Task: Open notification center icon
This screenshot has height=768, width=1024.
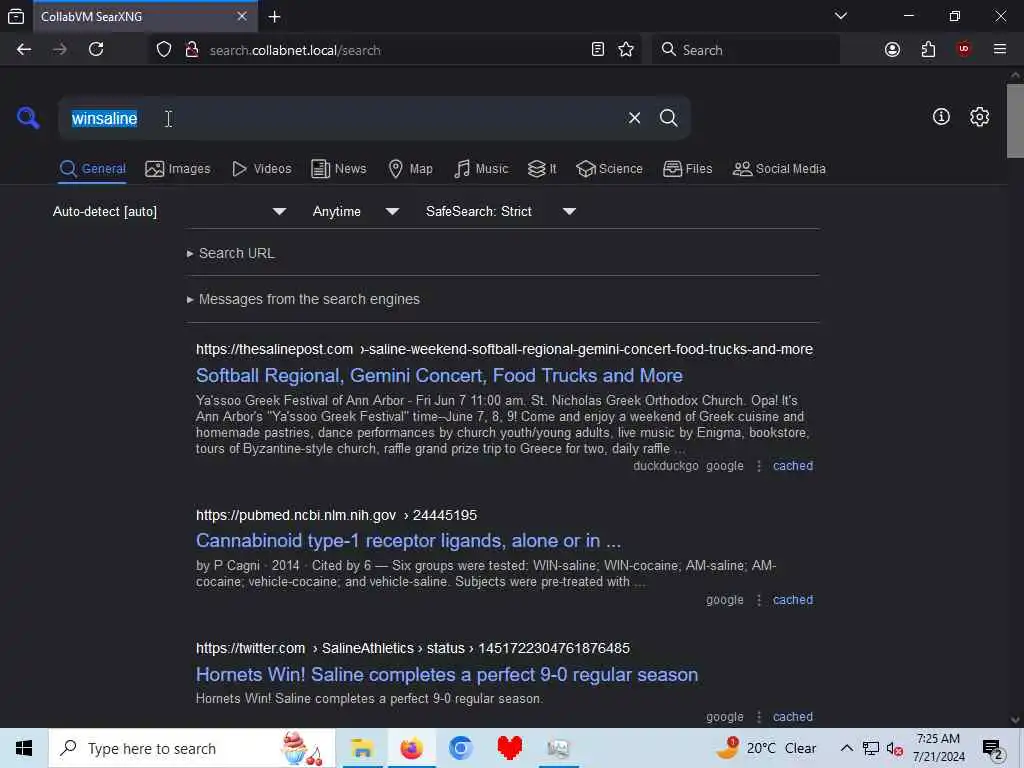Action: (x=992, y=749)
